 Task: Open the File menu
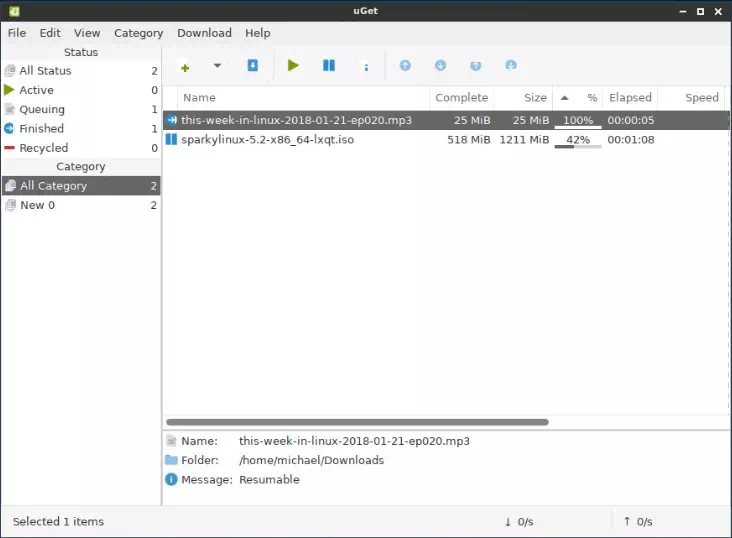pyautogui.click(x=17, y=33)
